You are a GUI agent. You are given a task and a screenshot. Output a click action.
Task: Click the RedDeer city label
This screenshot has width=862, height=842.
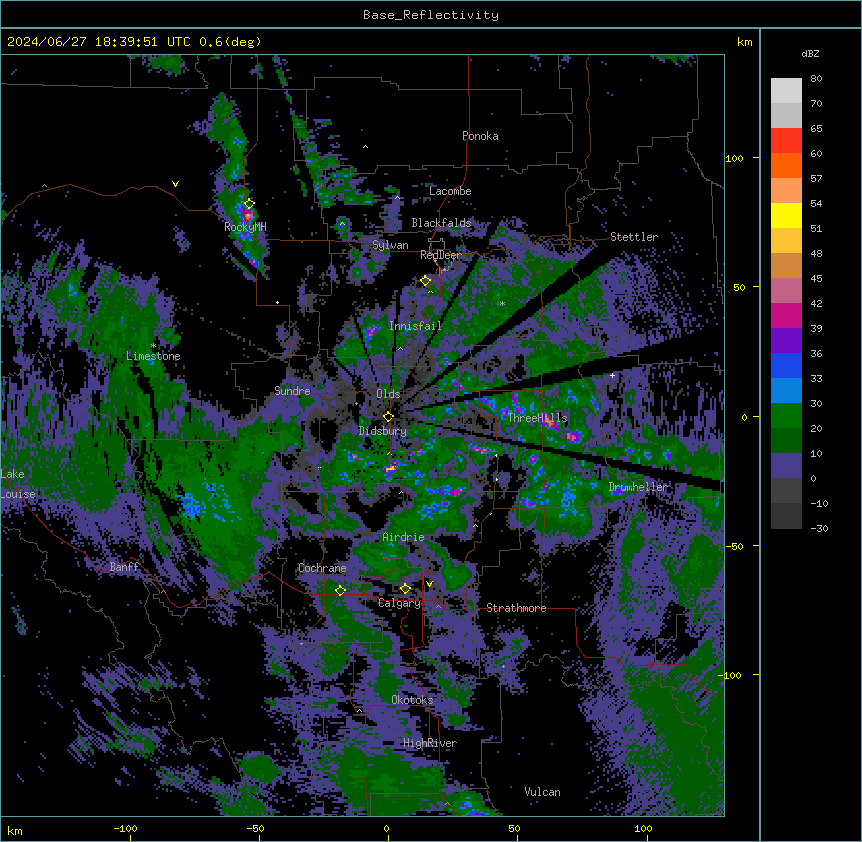point(441,255)
